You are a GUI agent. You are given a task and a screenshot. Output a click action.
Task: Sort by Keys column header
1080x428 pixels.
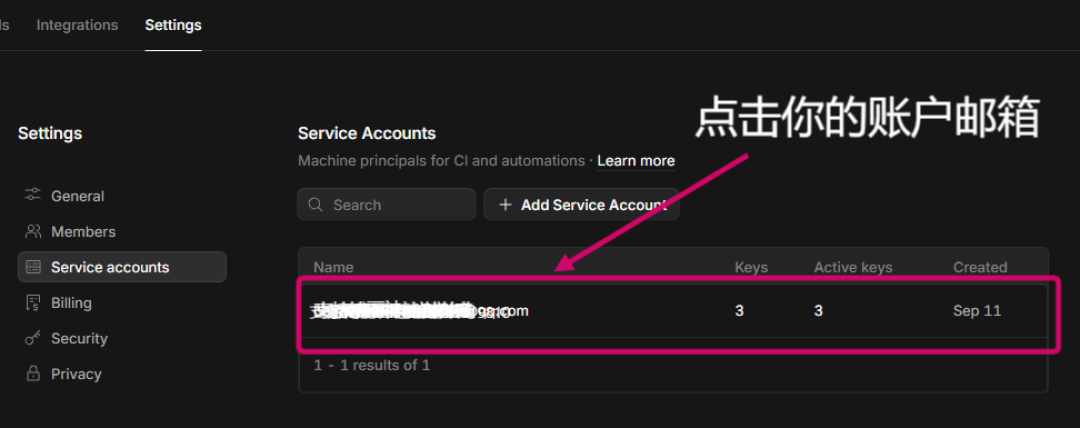click(x=751, y=267)
